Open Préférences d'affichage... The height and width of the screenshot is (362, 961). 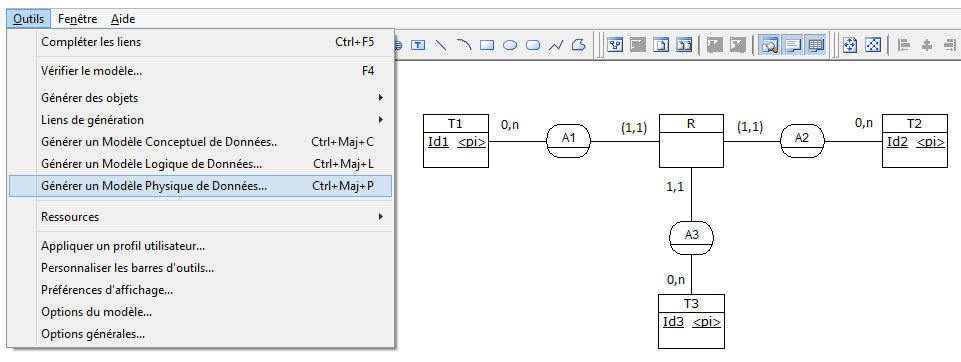[x=200, y=290]
